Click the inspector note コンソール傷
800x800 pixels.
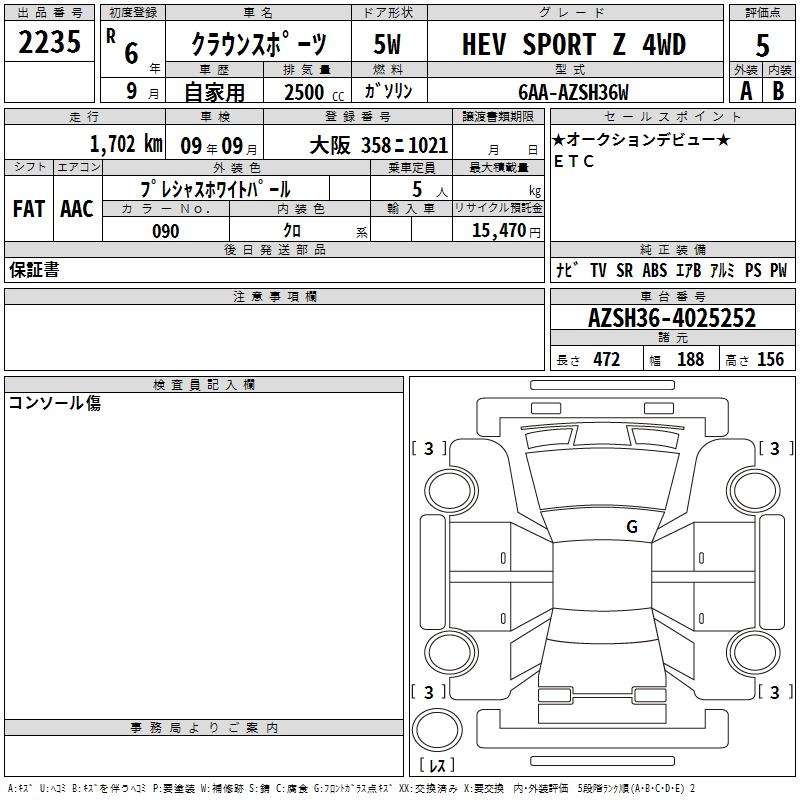[55, 404]
